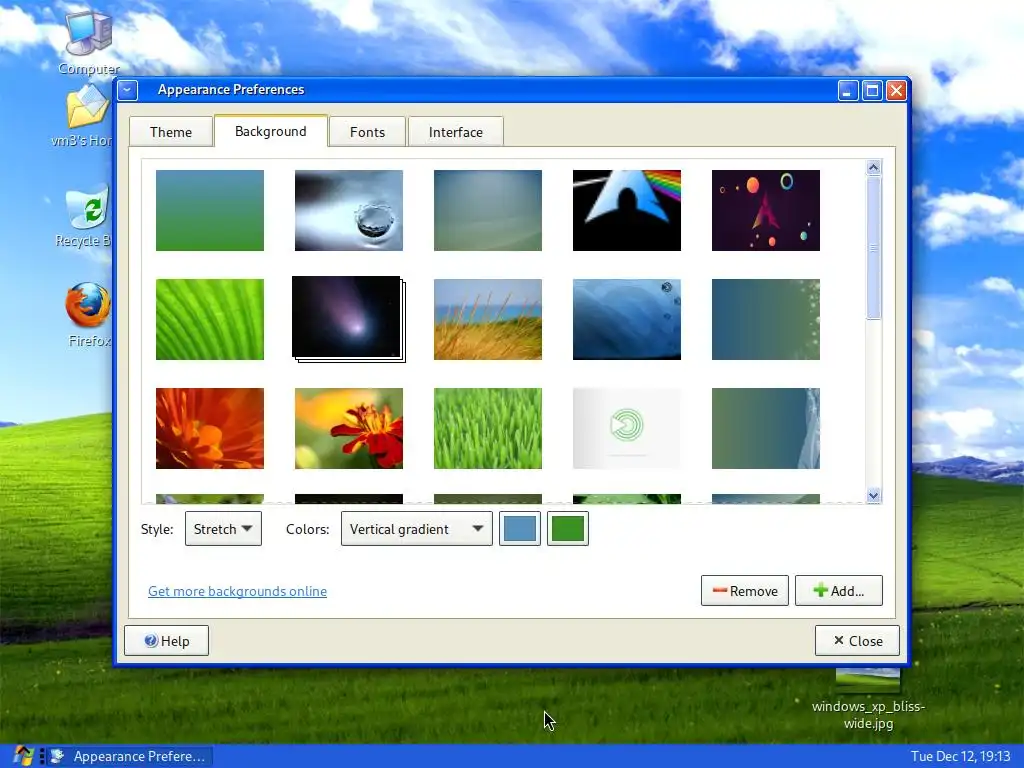The height and width of the screenshot is (768, 1024).
Task: Switch to the Background tab
Action: click(270, 131)
